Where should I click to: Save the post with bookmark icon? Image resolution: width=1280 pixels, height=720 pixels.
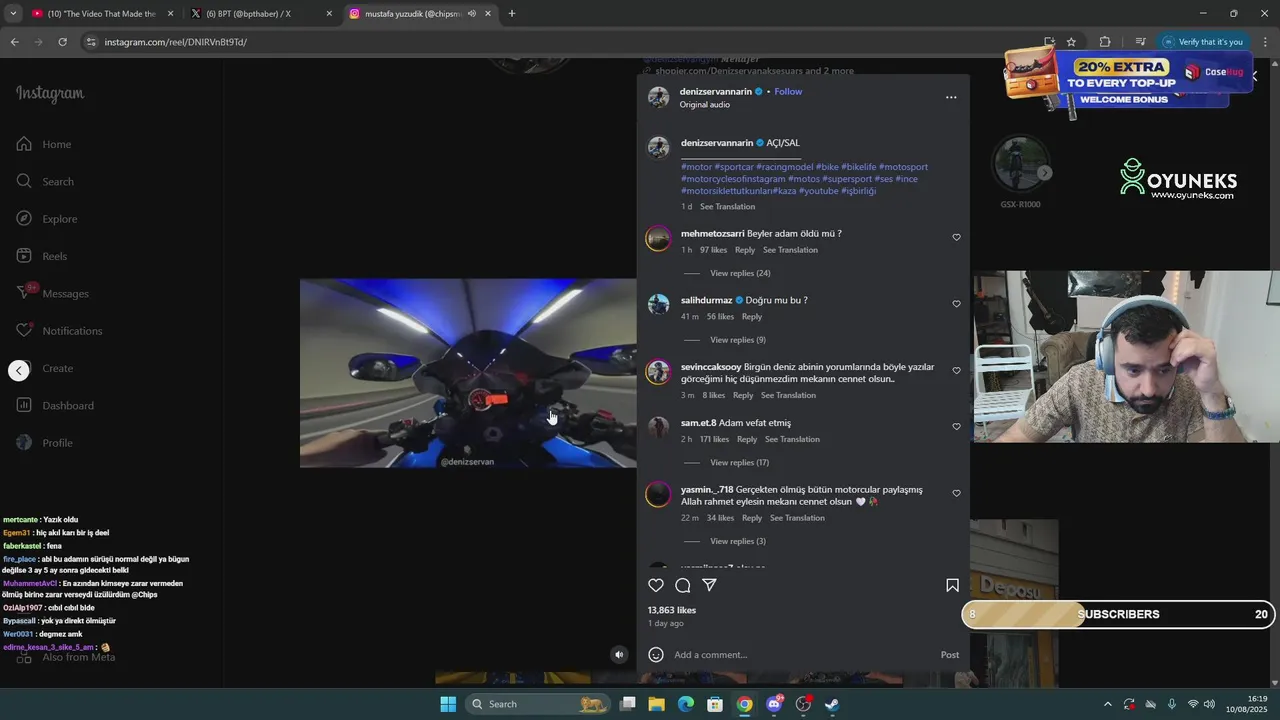(x=952, y=585)
